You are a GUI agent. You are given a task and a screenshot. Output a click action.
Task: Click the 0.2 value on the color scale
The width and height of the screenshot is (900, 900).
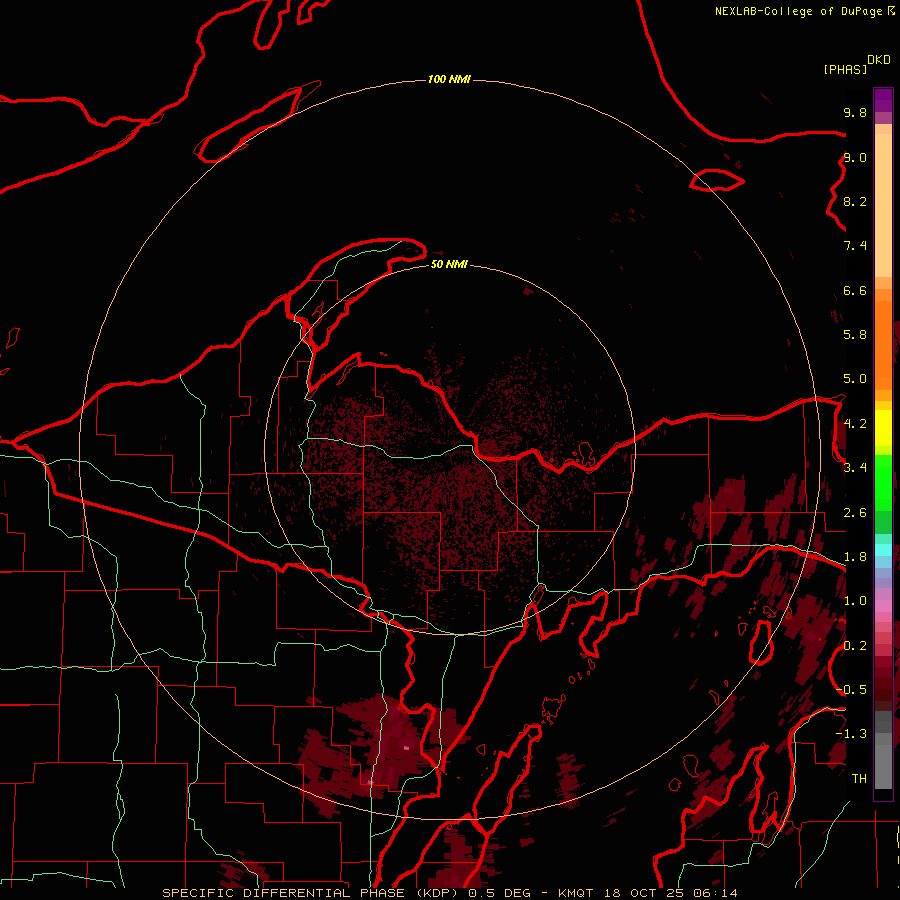coord(855,646)
